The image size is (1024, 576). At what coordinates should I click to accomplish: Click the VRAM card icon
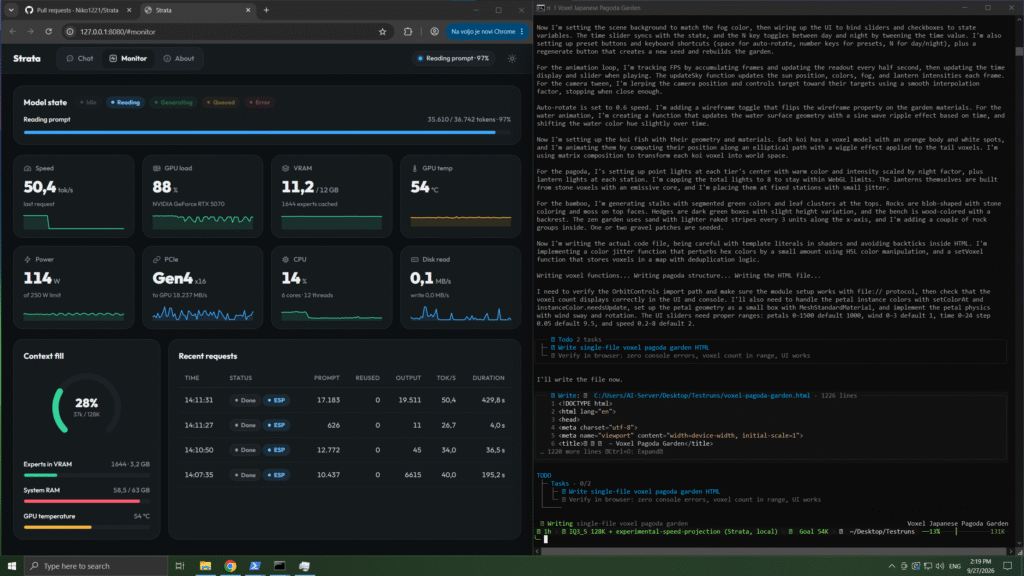click(285, 168)
